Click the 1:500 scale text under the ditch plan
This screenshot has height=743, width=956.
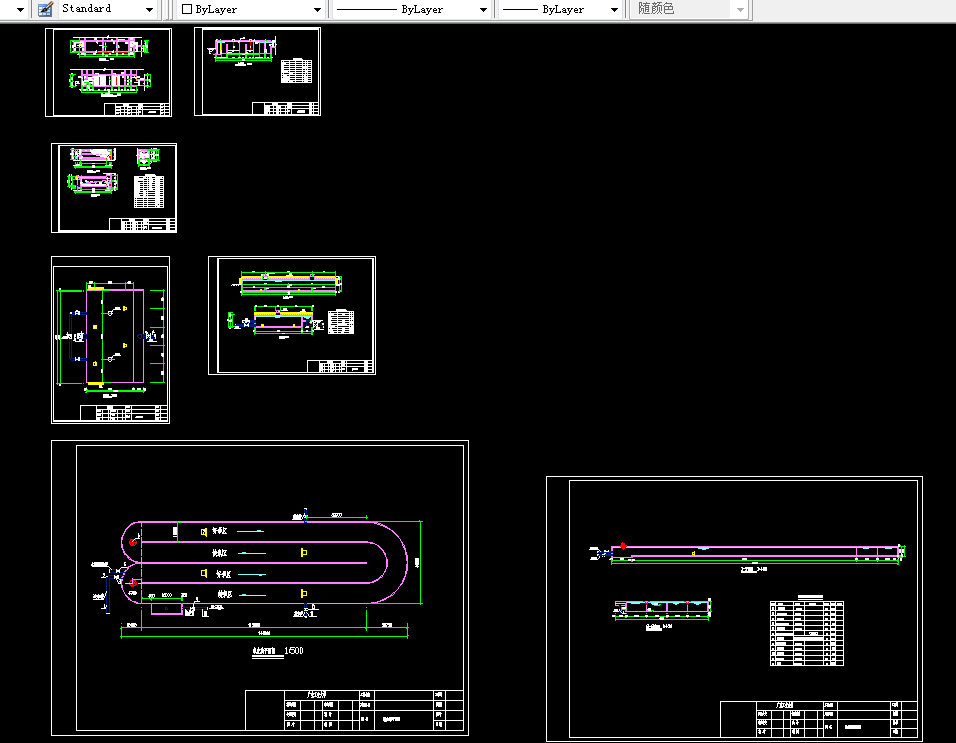294,651
